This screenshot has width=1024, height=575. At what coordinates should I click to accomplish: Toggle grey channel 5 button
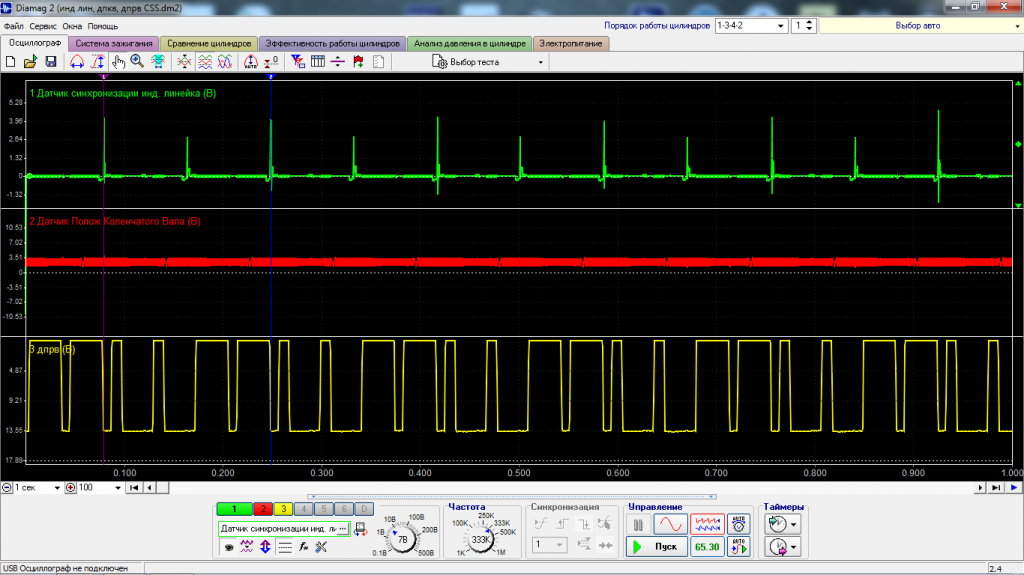324,509
